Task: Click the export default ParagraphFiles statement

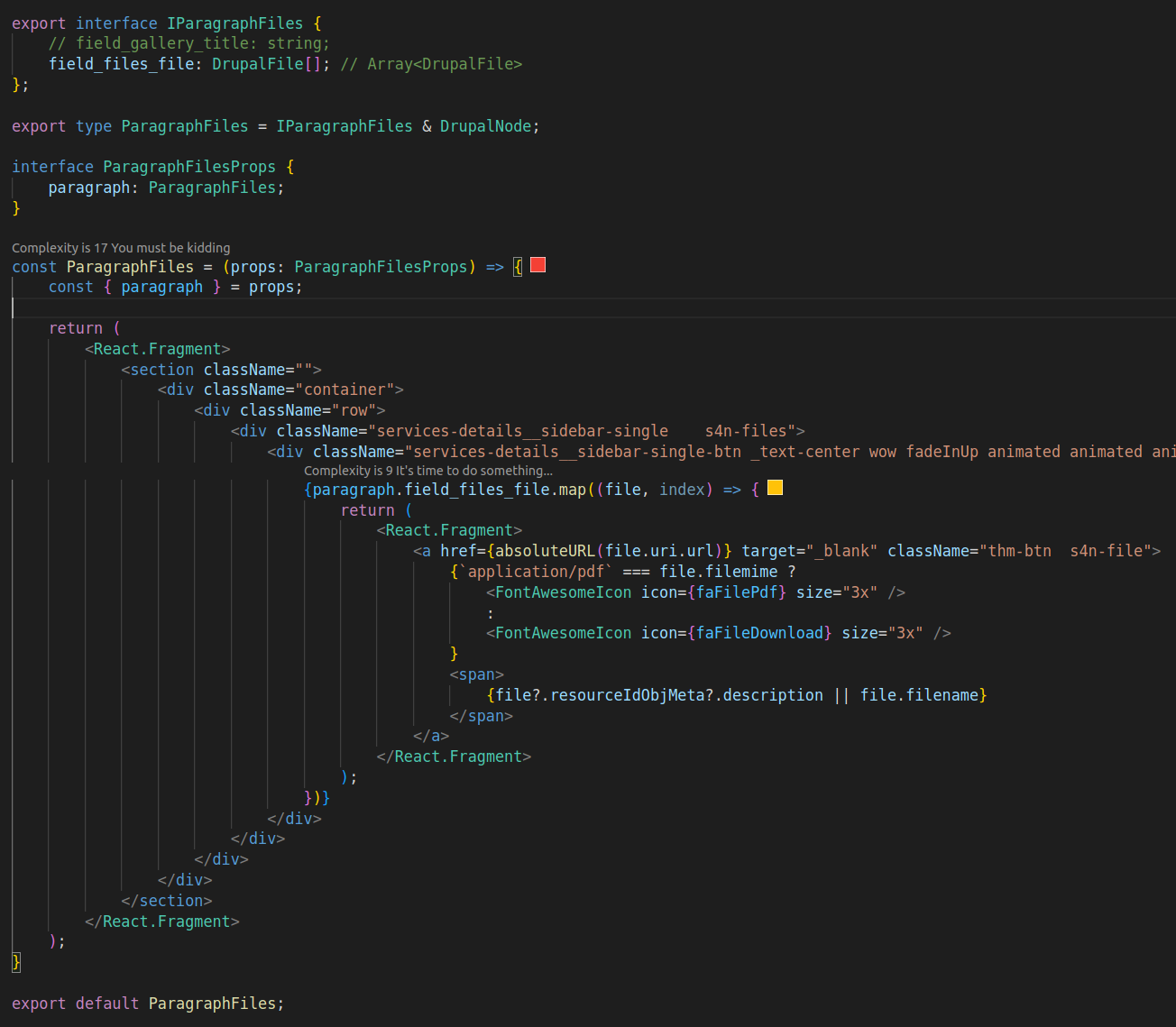Action: (x=147, y=1003)
